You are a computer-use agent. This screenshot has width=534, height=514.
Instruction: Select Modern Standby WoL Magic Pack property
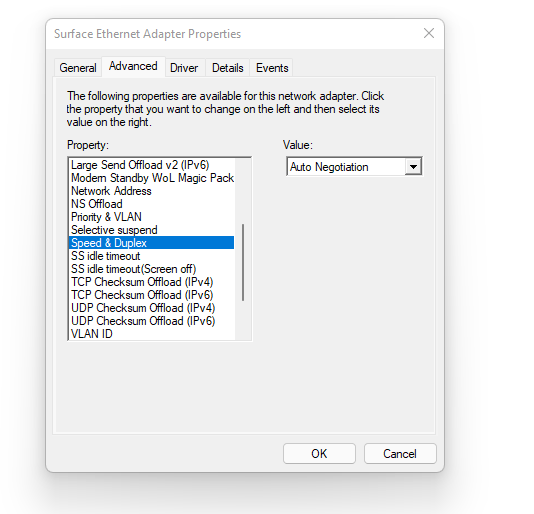click(x=152, y=178)
